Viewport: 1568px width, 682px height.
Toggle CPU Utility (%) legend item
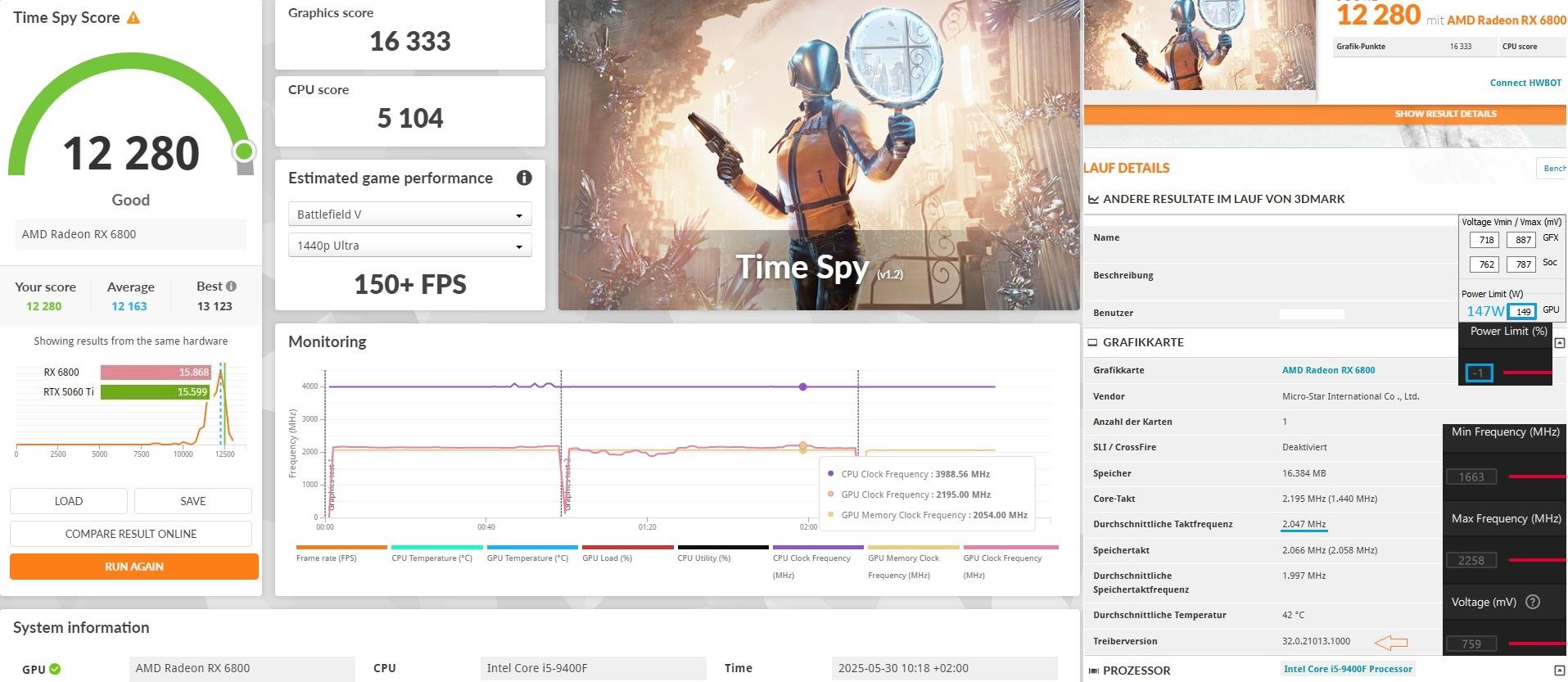click(723, 554)
